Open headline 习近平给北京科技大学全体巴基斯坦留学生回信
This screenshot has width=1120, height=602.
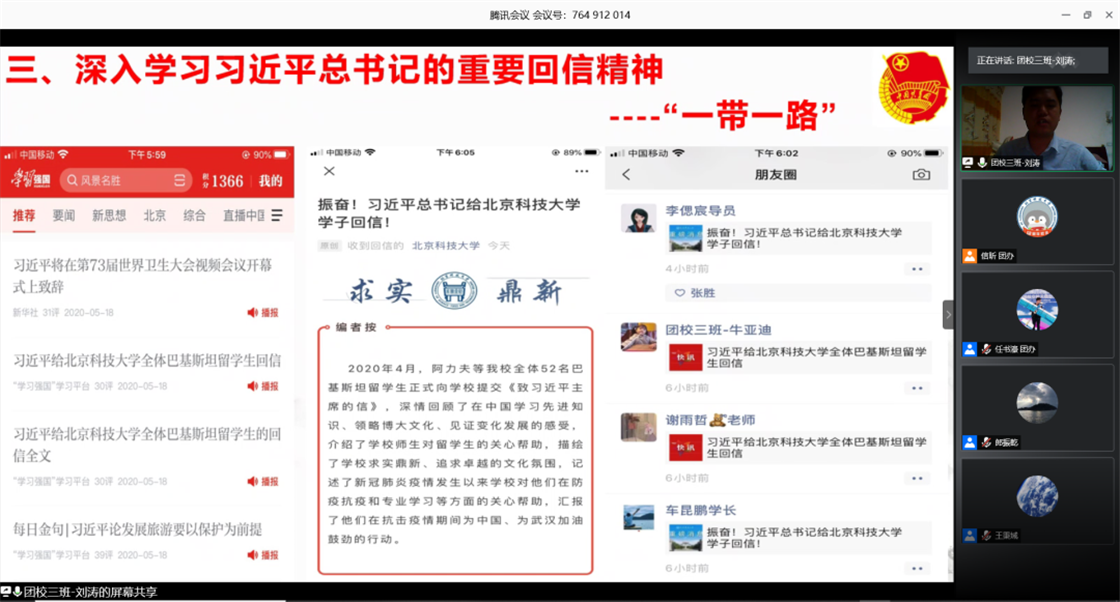tap(146, 361)
